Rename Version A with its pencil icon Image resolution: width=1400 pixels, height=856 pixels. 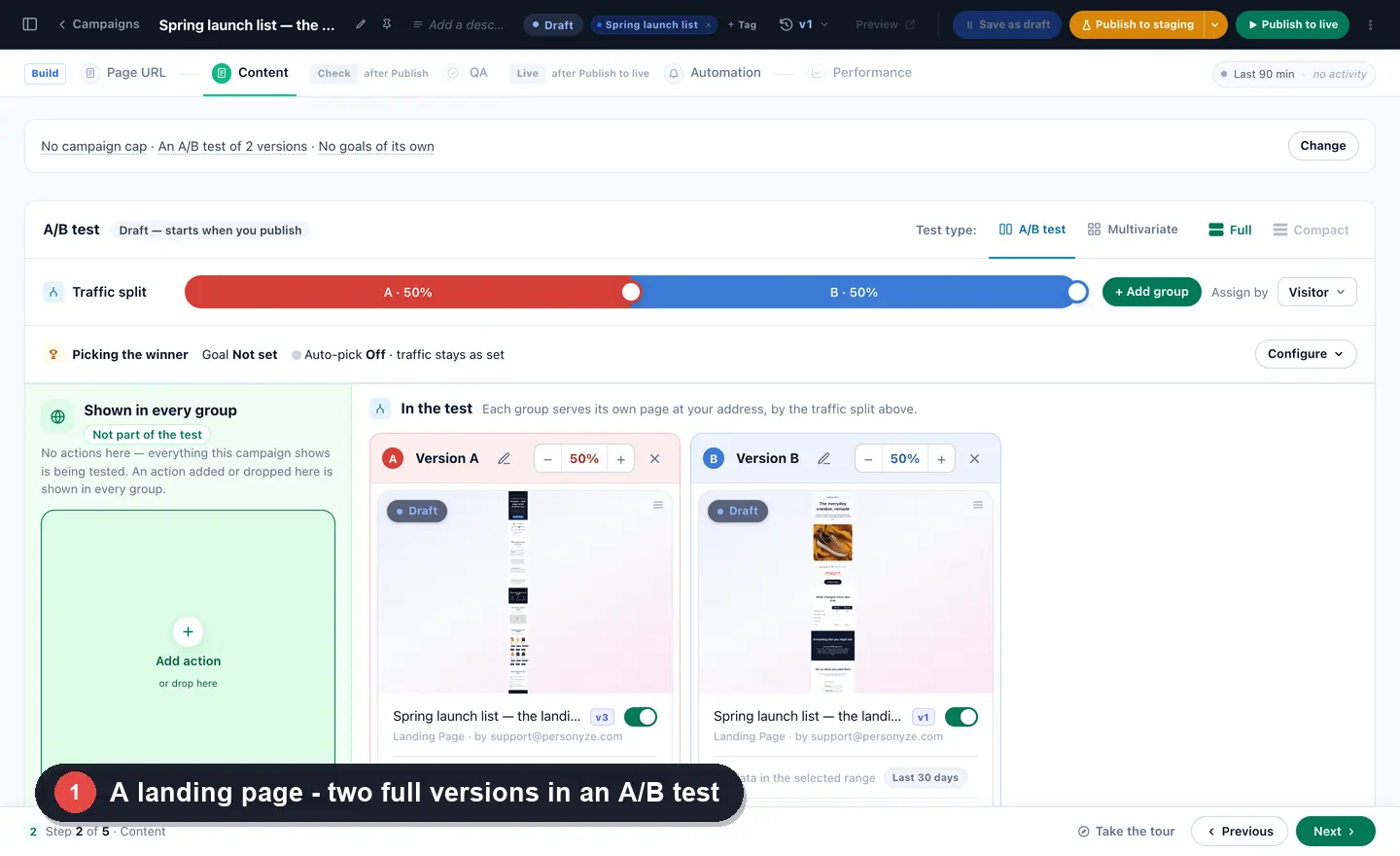(x=504, y=458)
